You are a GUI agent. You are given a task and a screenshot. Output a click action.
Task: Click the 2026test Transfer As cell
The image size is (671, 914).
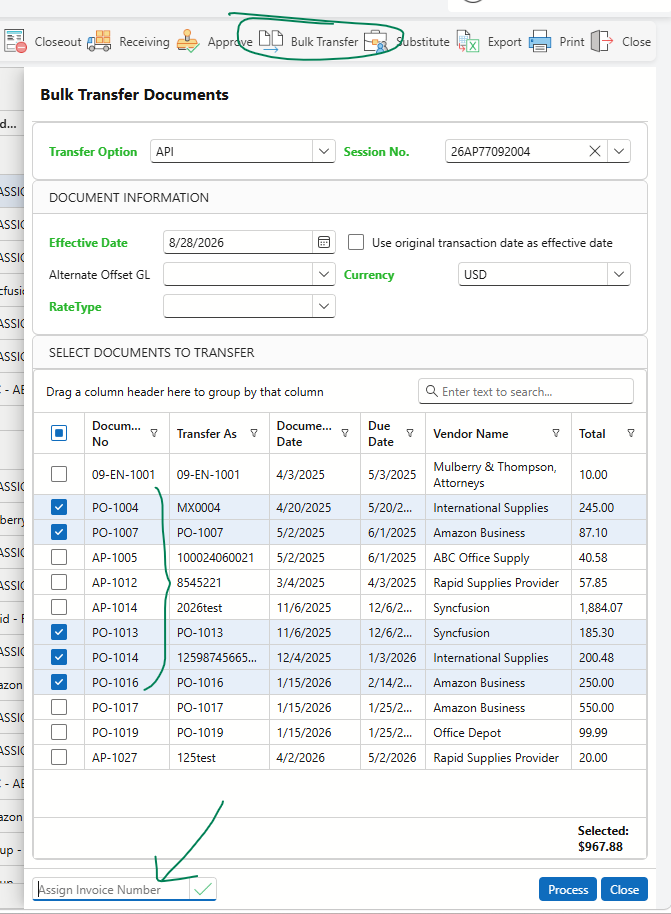tap(219, 607)
